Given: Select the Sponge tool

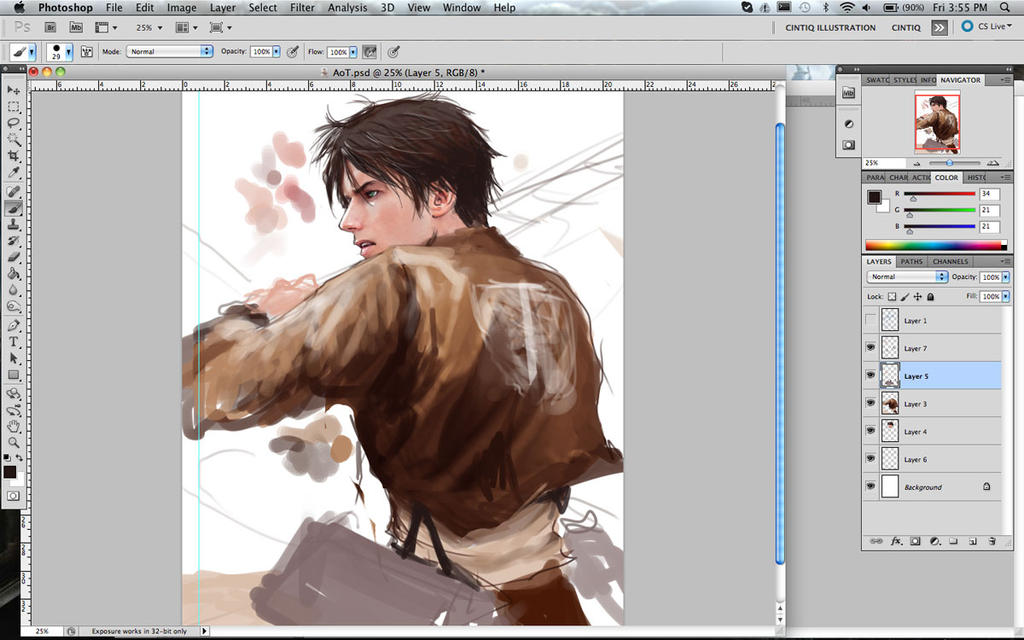Looking at the screenshot, I should 13,306.
